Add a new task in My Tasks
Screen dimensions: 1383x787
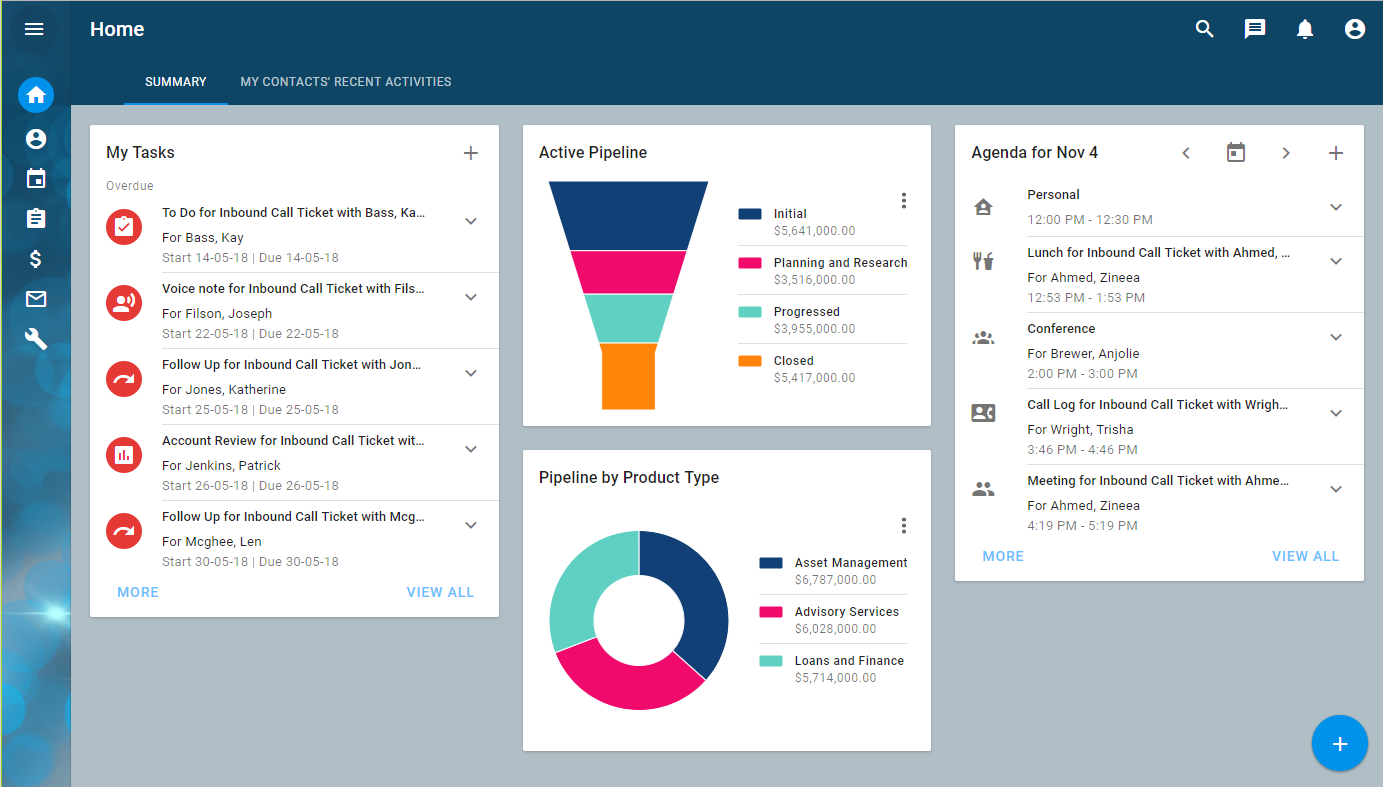(471, 153)
